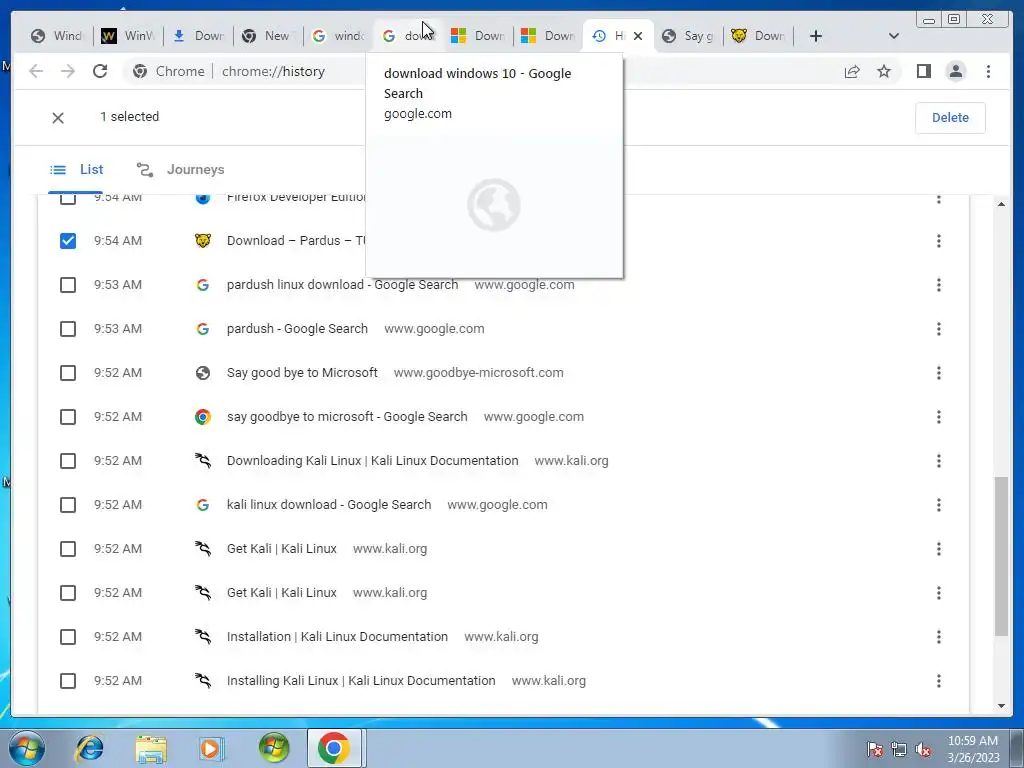Switch to the Journeys tab

click(x=180, y=170)
